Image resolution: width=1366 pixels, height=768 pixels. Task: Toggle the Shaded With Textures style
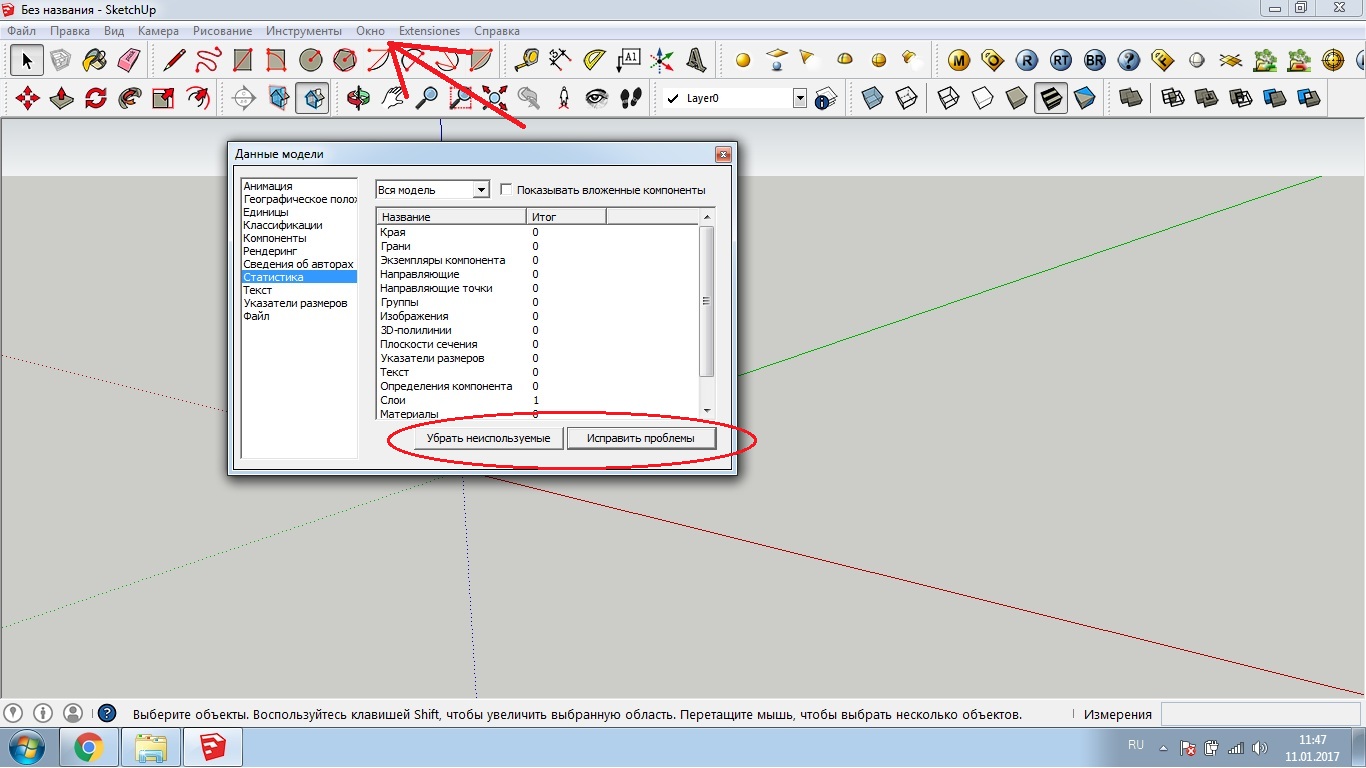coord(1051,98)
